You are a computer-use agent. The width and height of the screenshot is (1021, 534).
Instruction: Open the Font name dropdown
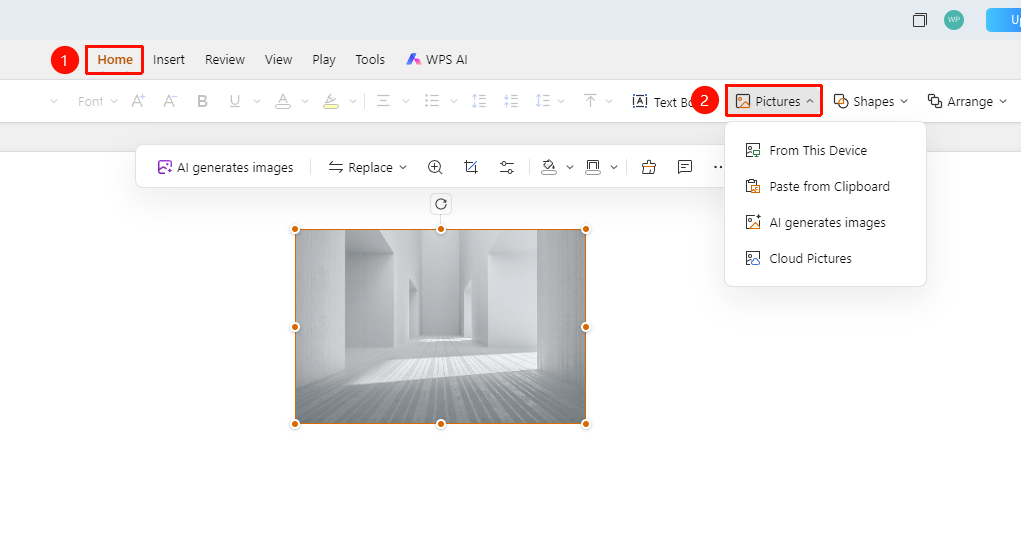click(98, 102)
